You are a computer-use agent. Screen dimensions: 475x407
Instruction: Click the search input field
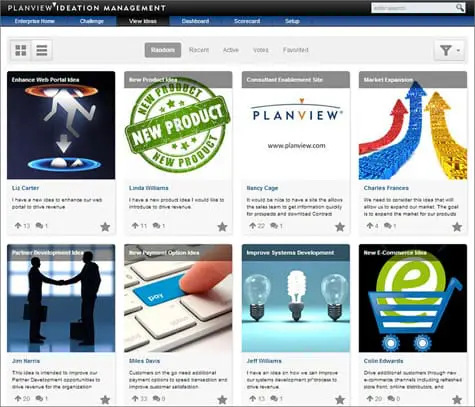point(414,8)
